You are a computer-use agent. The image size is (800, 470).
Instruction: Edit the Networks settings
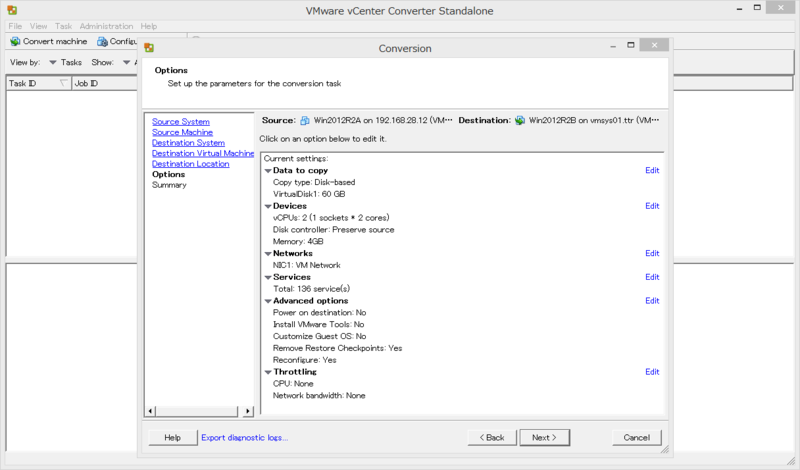[x=652, y=254]
